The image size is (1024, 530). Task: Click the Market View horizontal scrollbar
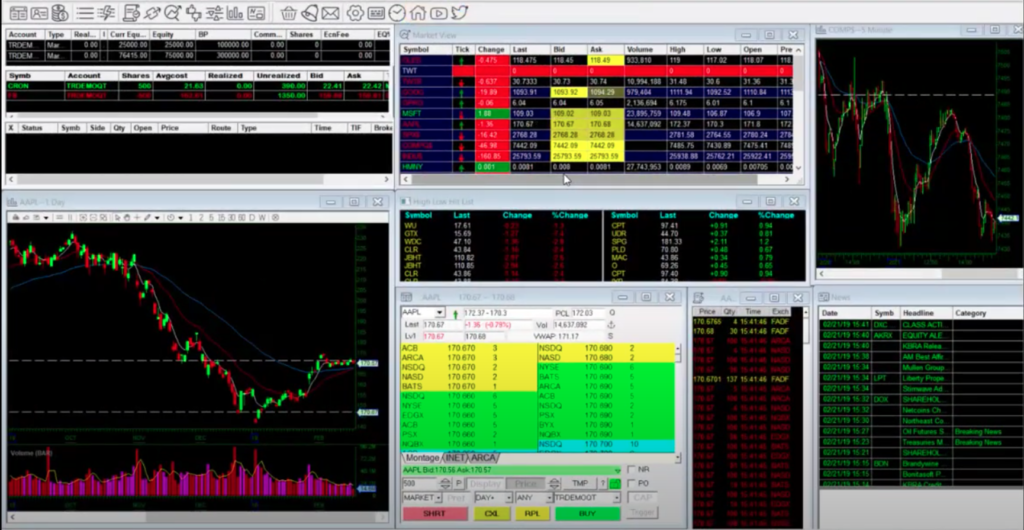(x=595, y=179)
